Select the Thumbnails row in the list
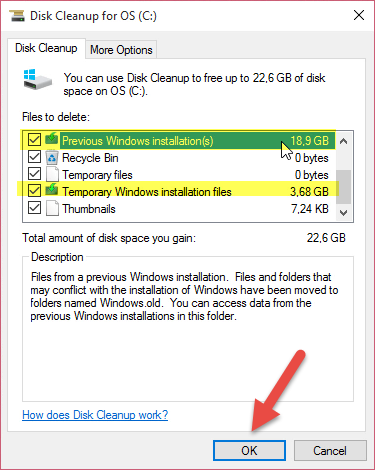This screenshot has width=375, height=470. point(179,209)
